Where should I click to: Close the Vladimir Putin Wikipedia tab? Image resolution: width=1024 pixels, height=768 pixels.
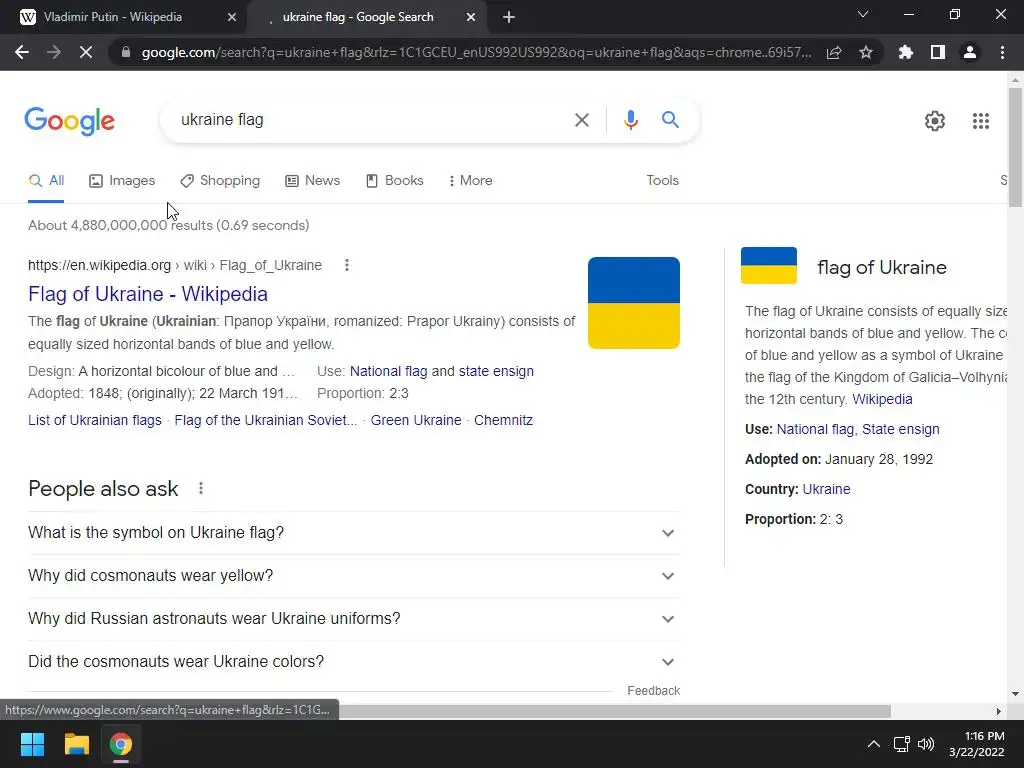231,18
